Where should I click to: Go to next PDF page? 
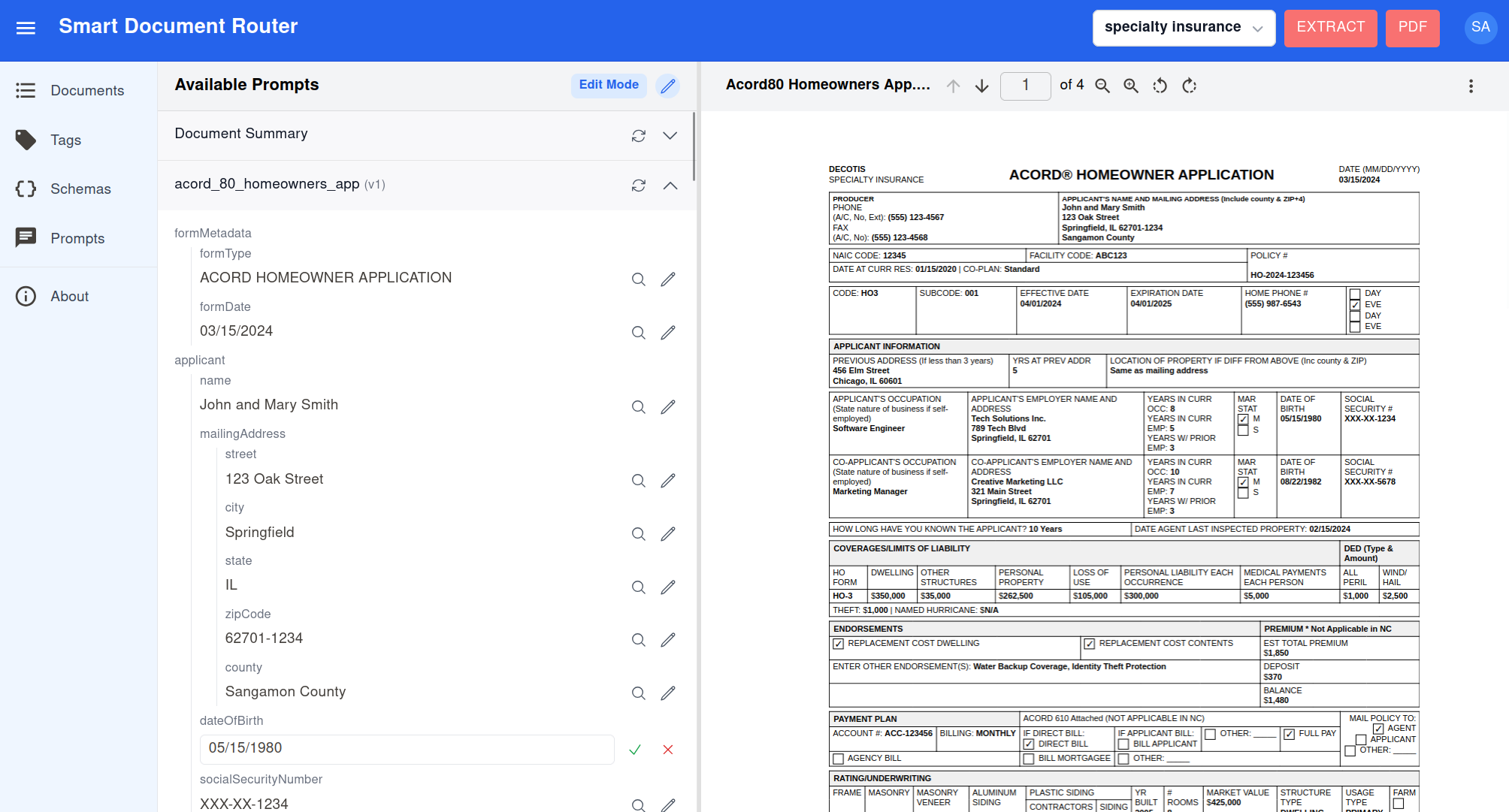[x=981, y=86]
